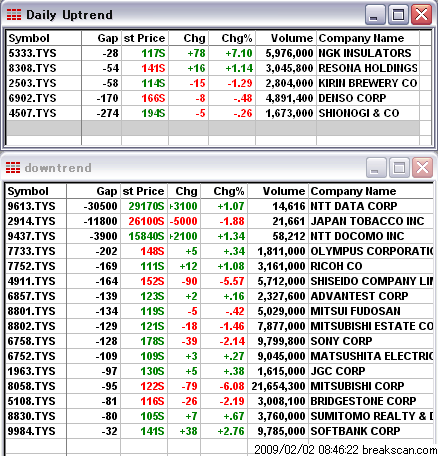The width and height of the screenshot is (438, 456).
Task: Select symbol 7733.TYS row
Action: tap(32, 251)
